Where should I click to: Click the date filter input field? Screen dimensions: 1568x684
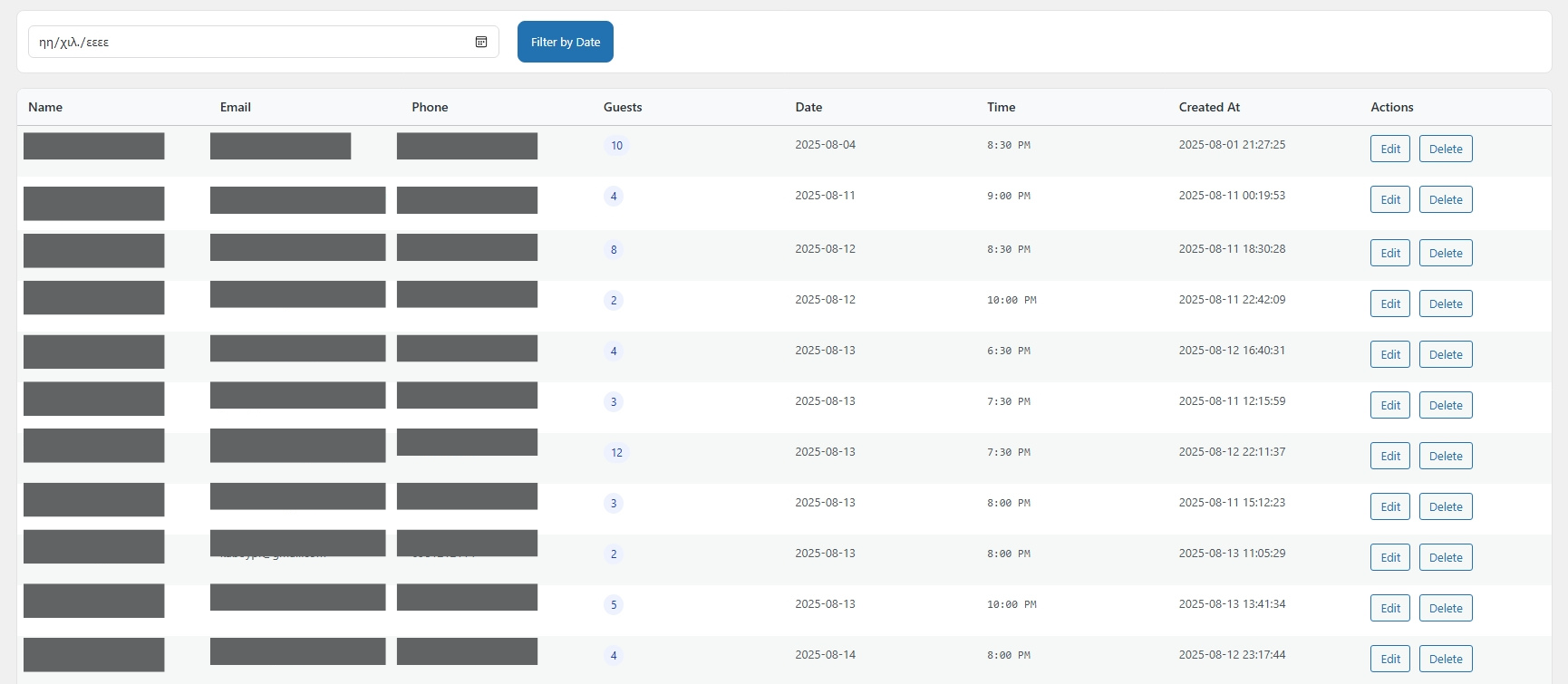pyautogui.click(x=264, y=42)
